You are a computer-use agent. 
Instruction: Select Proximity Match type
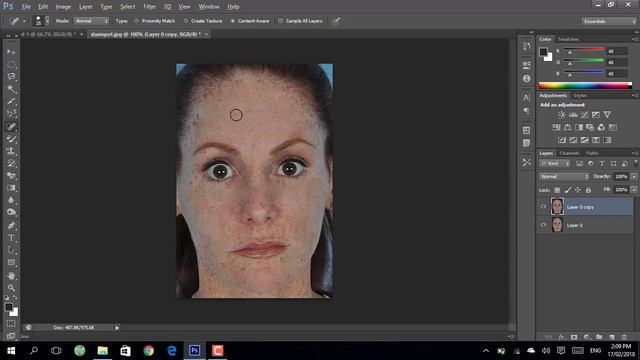point(137,21)
